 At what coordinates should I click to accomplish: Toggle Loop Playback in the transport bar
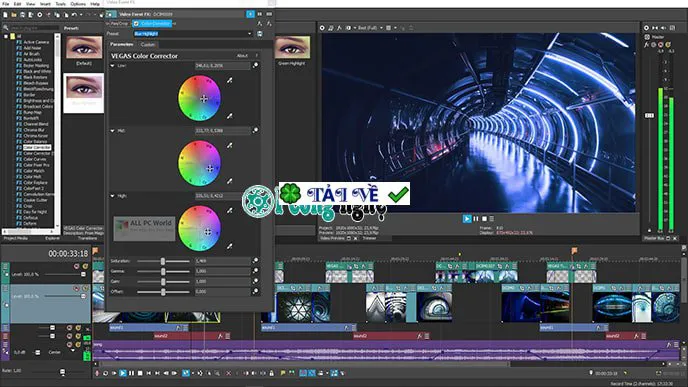(106, 373)
